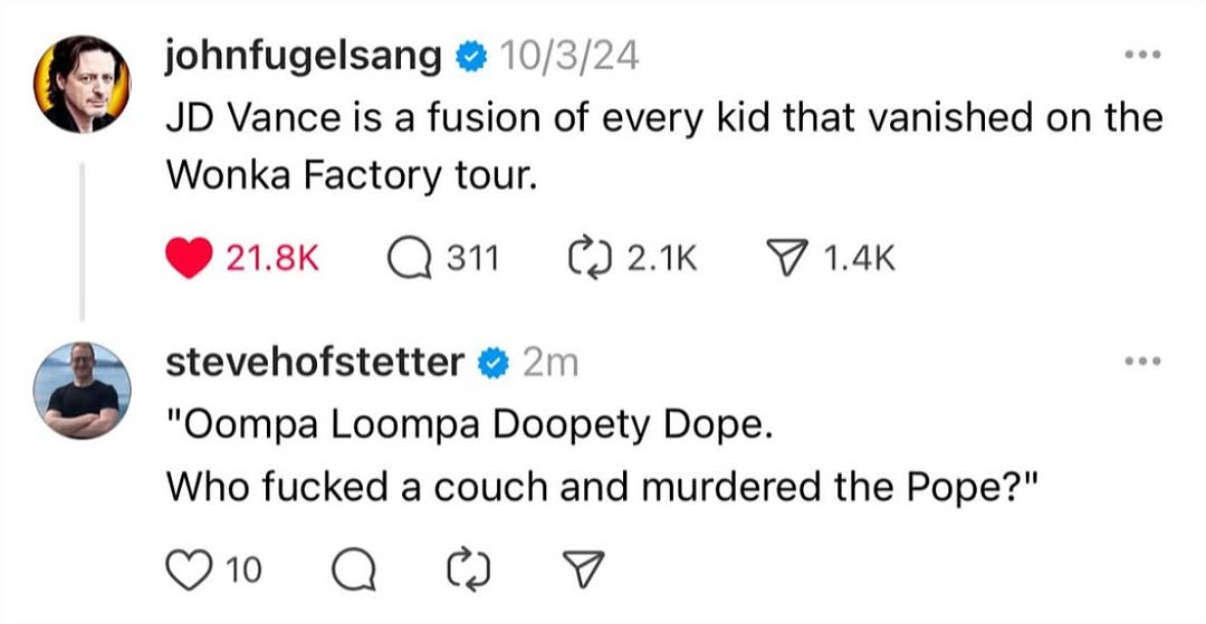Open more options menu on stevehofstetter's reply
Viewport: 1206px width, 624px height.
tap(1141, 362)
